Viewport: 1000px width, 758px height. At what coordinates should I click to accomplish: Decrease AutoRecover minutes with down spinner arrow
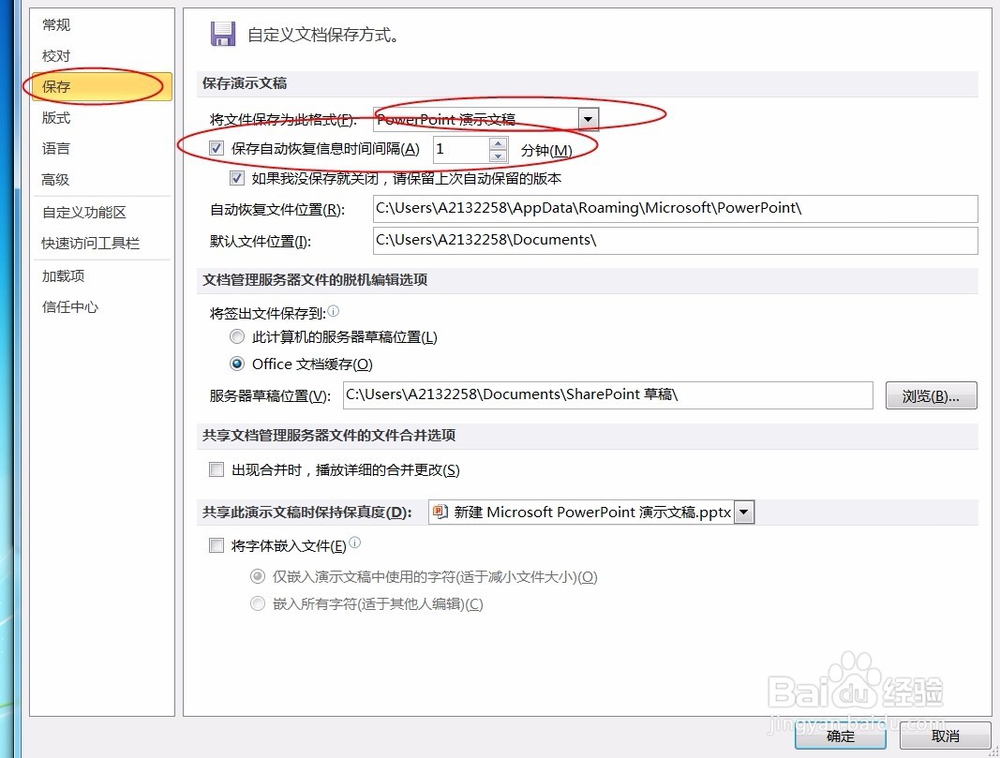498,156
